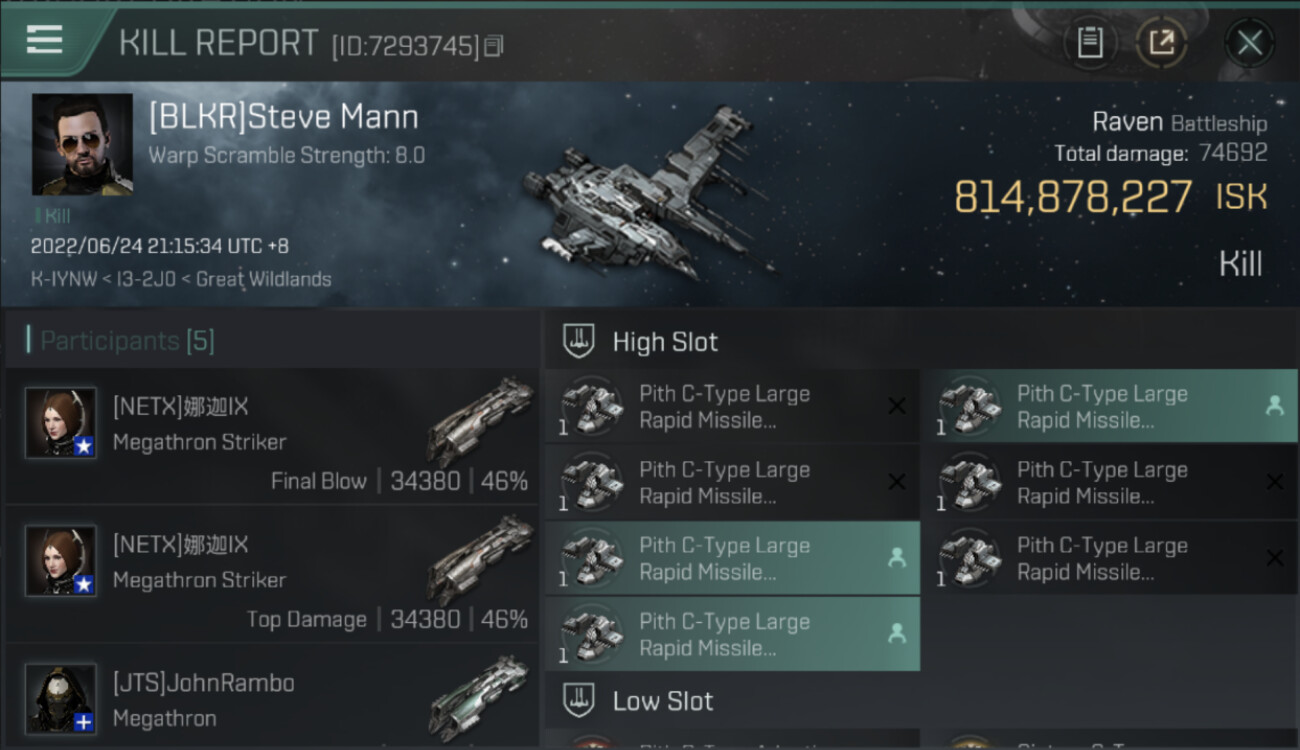Close the kill report window
The width and height of the screenshot is (1300, 750).
pyautogui.click(x=1249, y=43)
